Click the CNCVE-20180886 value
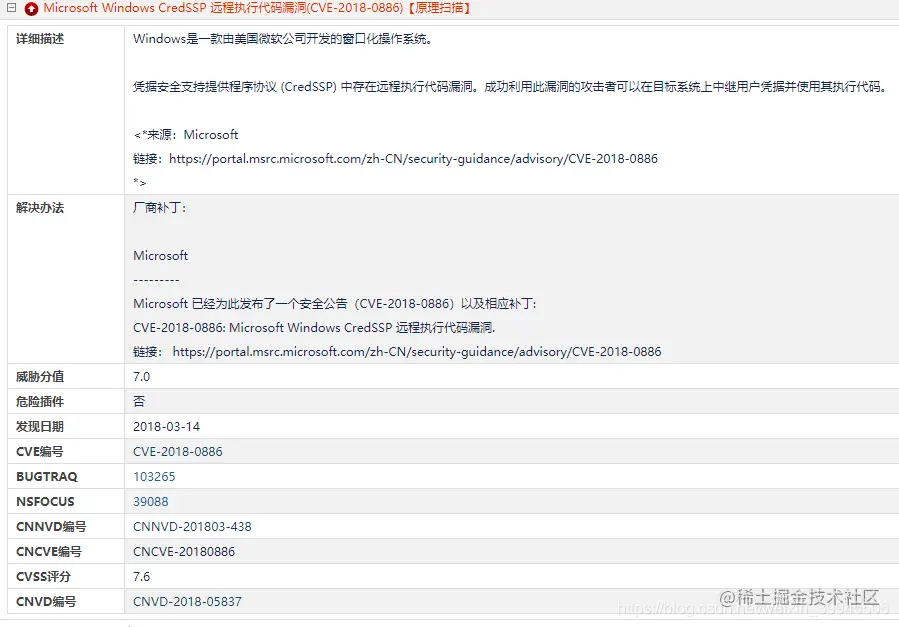Image resolution: width=899 pixels, height=627 pixels. (184, 552)
